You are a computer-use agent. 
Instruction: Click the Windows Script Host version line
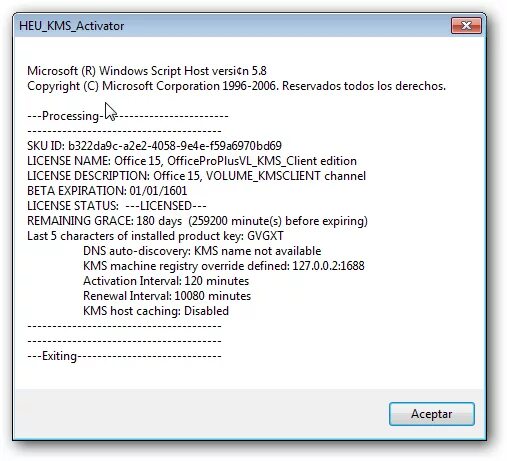point(147,71)
